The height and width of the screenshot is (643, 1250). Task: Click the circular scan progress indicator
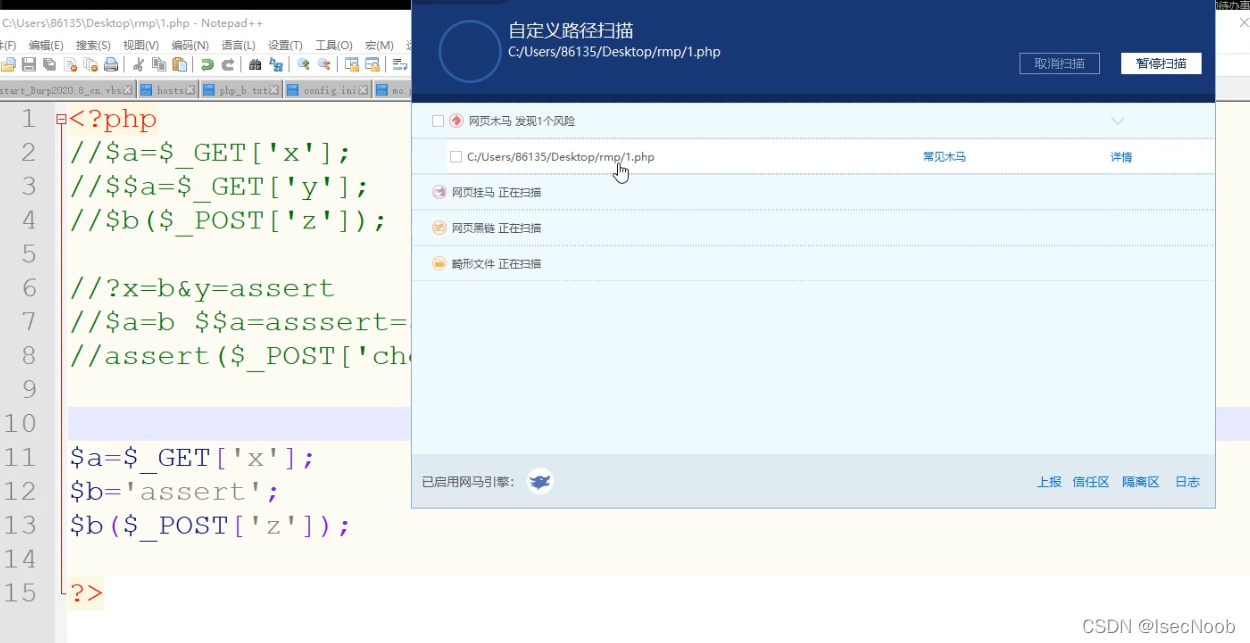(470, 51)
